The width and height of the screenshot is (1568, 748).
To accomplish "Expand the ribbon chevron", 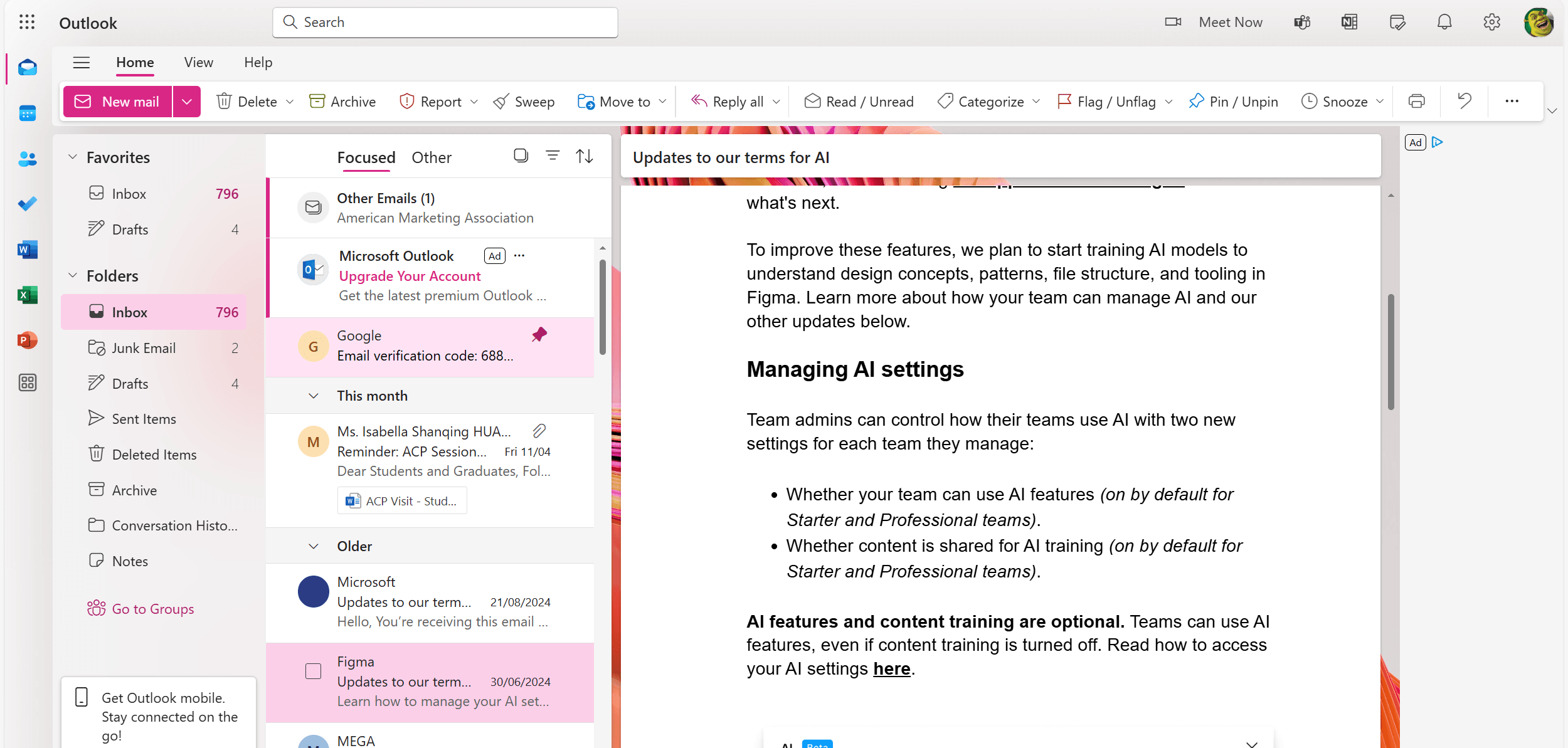I will click(x=1552, y=111).
